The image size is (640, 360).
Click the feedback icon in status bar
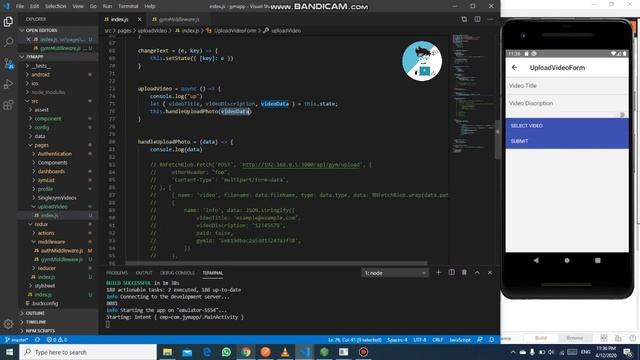click(x=480, y=340)
